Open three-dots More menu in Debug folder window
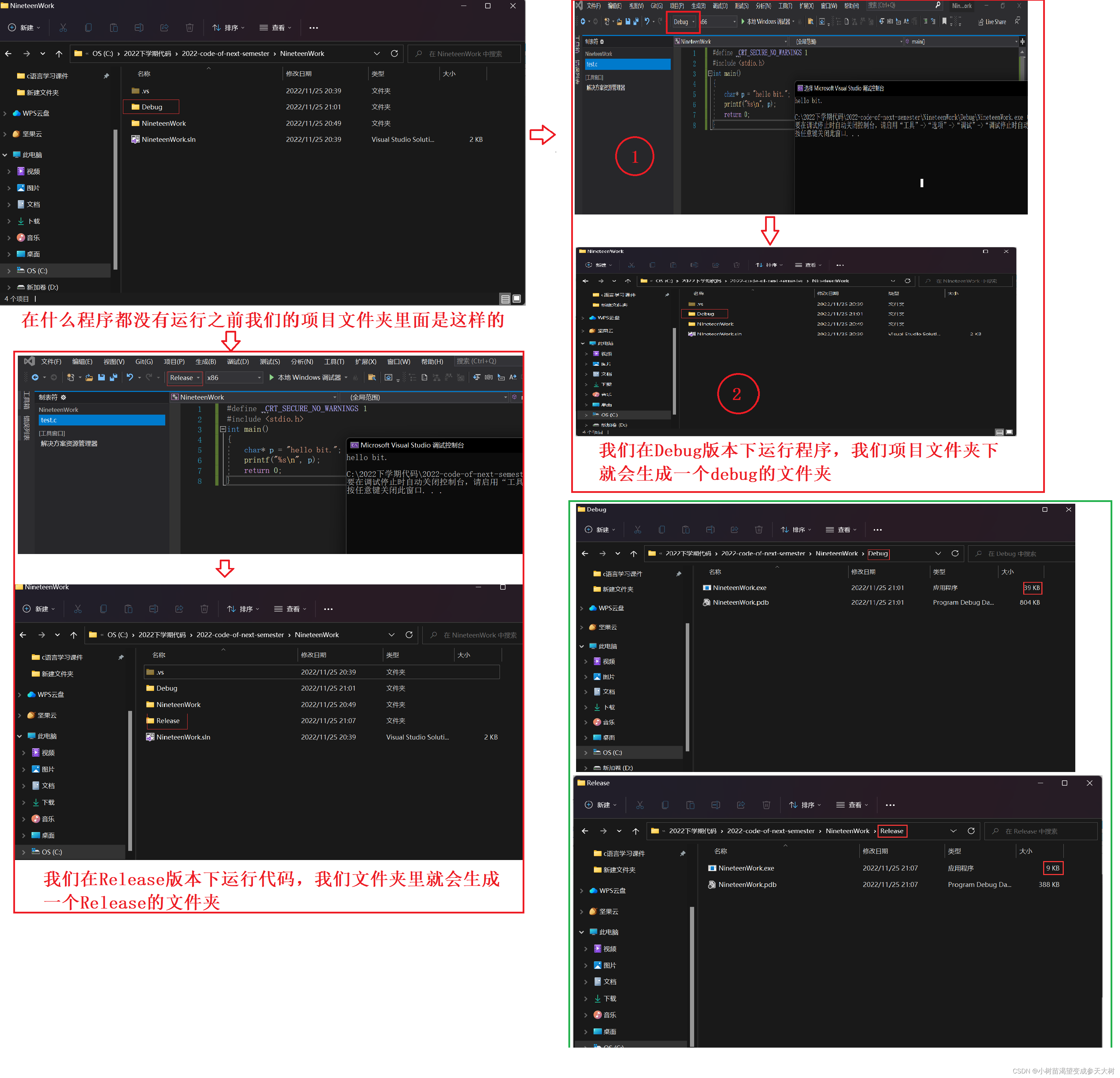Screen dimensions: 1120x1078 878,530
